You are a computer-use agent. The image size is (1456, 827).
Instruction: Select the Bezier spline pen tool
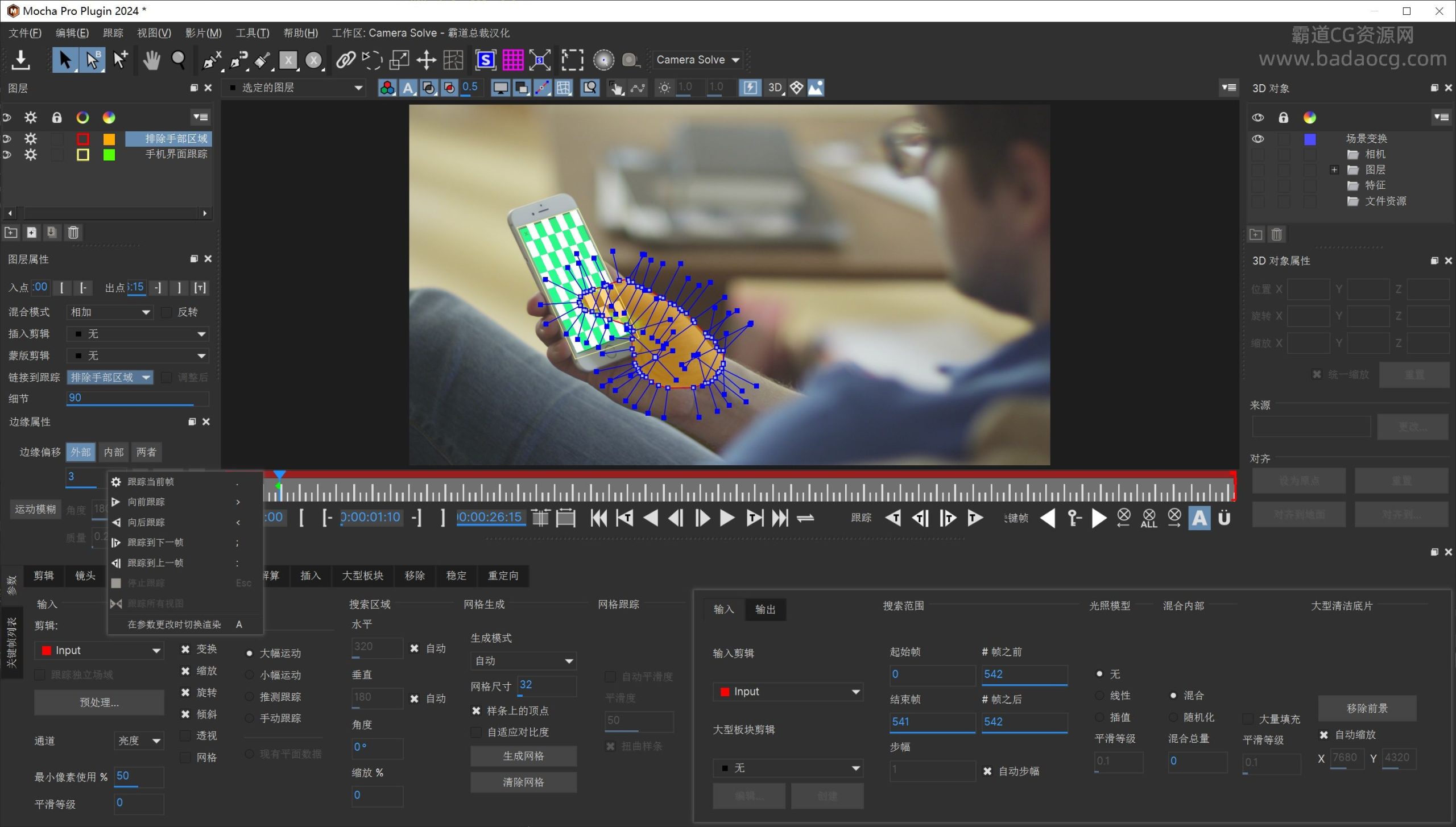(x=238, y=60)
